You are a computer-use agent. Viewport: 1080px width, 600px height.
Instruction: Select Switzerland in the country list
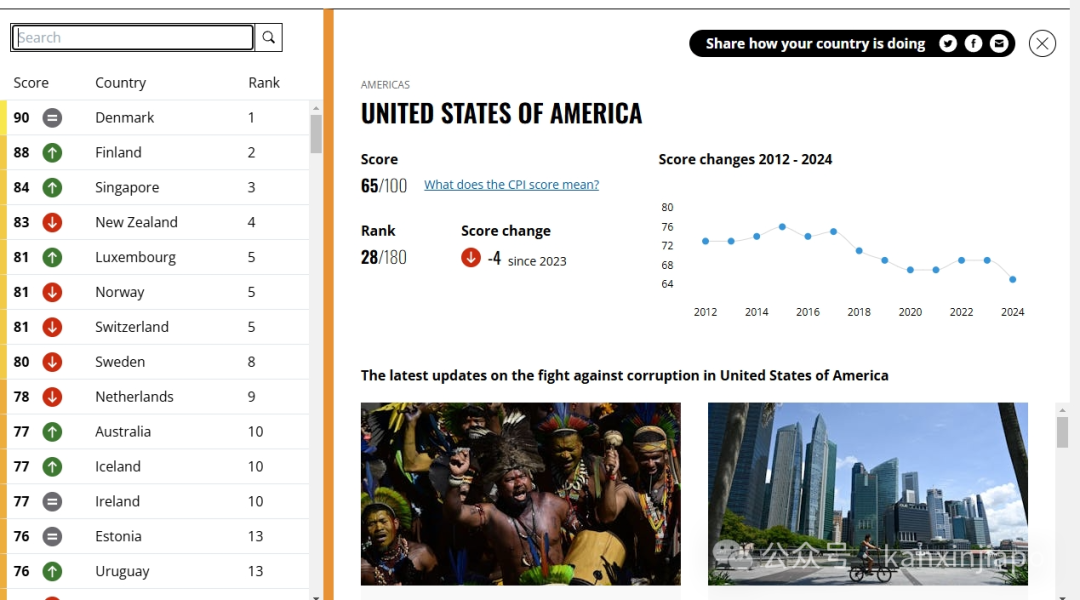click(x=132, y=327)
